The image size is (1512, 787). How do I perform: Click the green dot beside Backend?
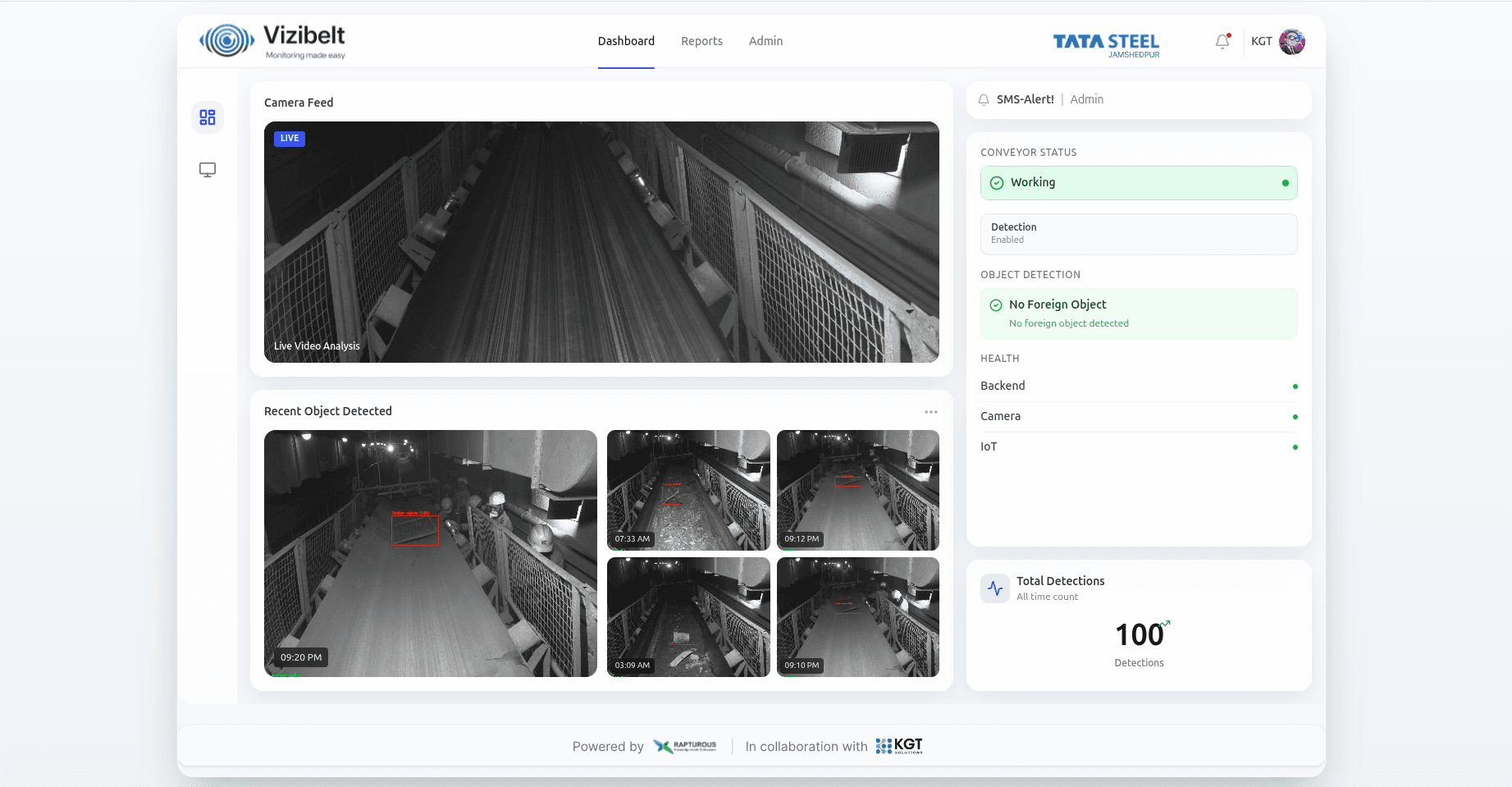point(1295,387)
